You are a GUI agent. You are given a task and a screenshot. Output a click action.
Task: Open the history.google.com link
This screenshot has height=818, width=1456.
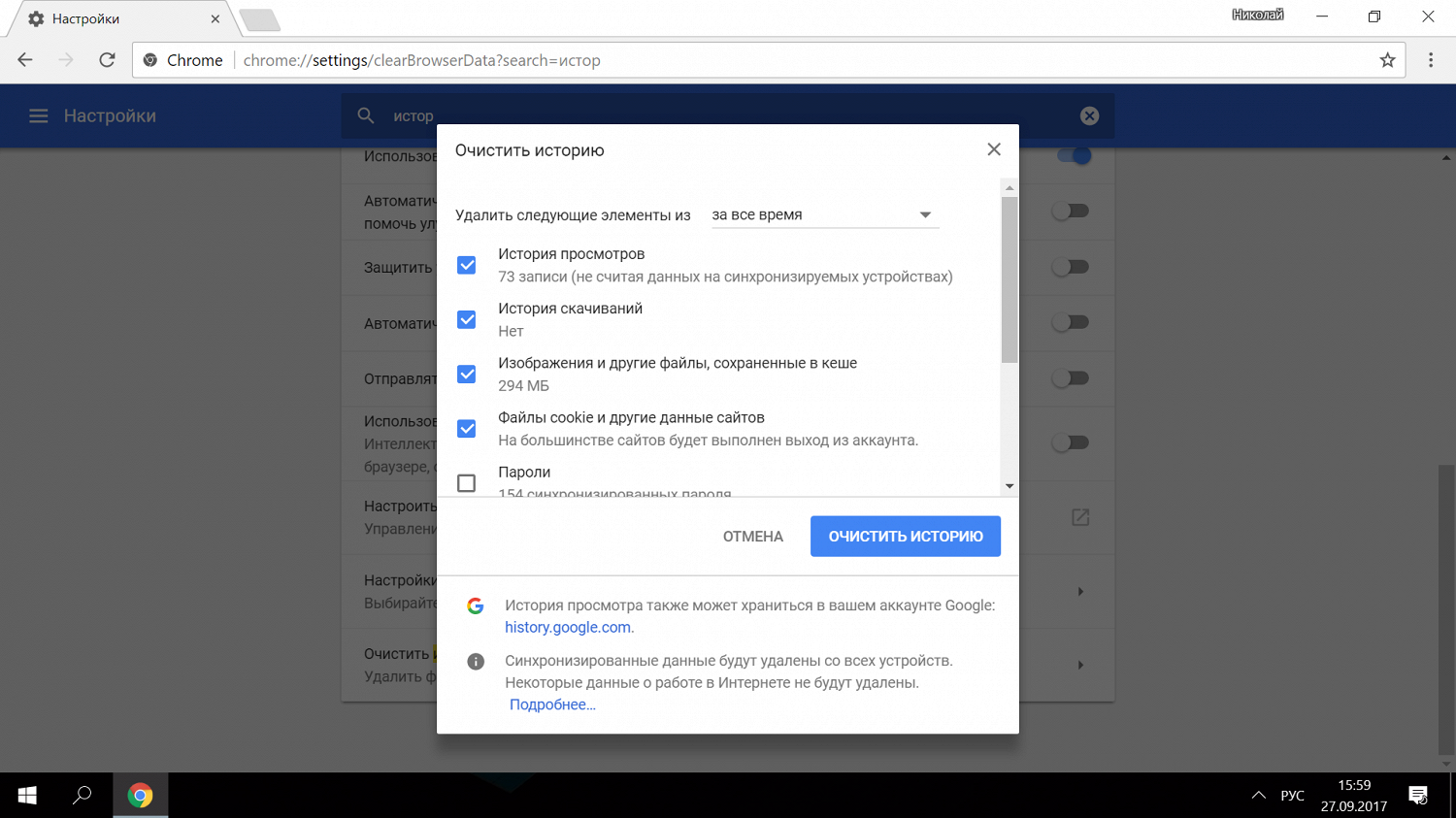pos(568,628)
